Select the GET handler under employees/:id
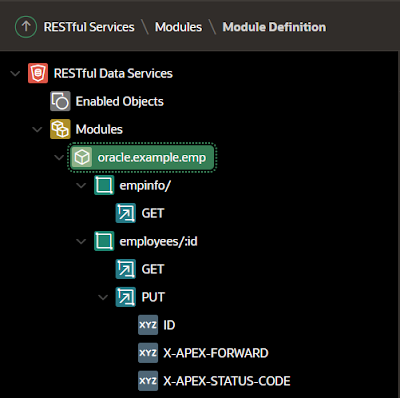This screenshot has width=400, height=398. tap(153, 269)
